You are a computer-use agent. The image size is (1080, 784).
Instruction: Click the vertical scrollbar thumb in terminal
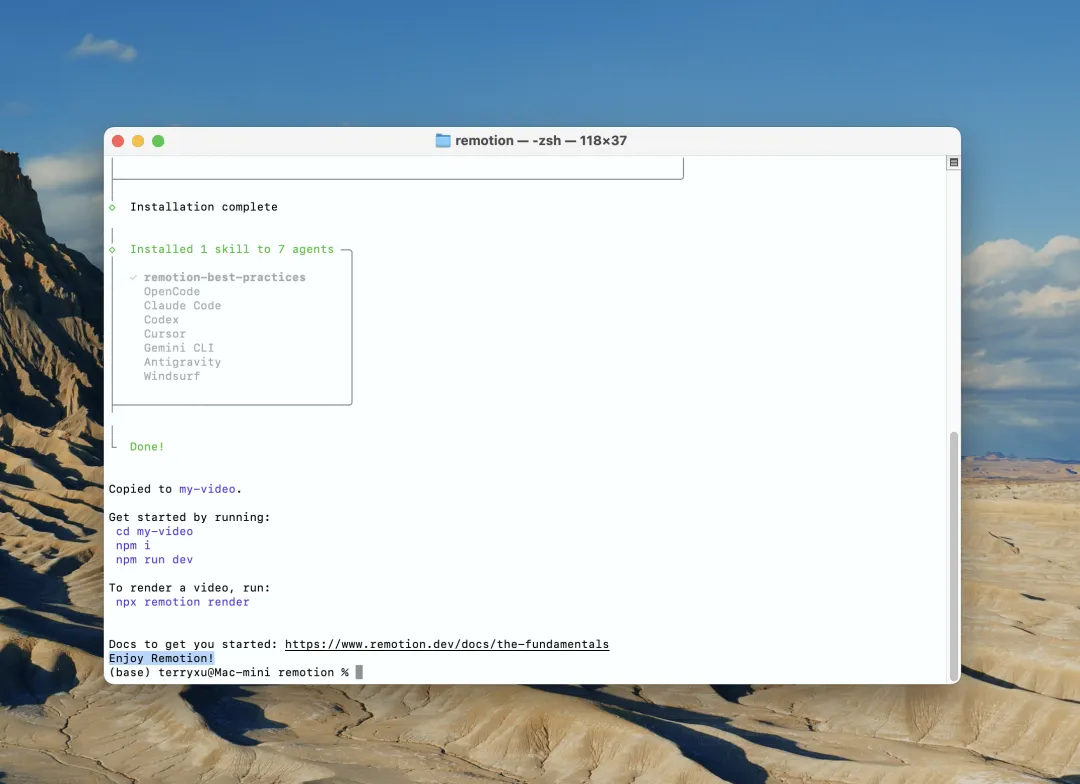coord(953,556)
